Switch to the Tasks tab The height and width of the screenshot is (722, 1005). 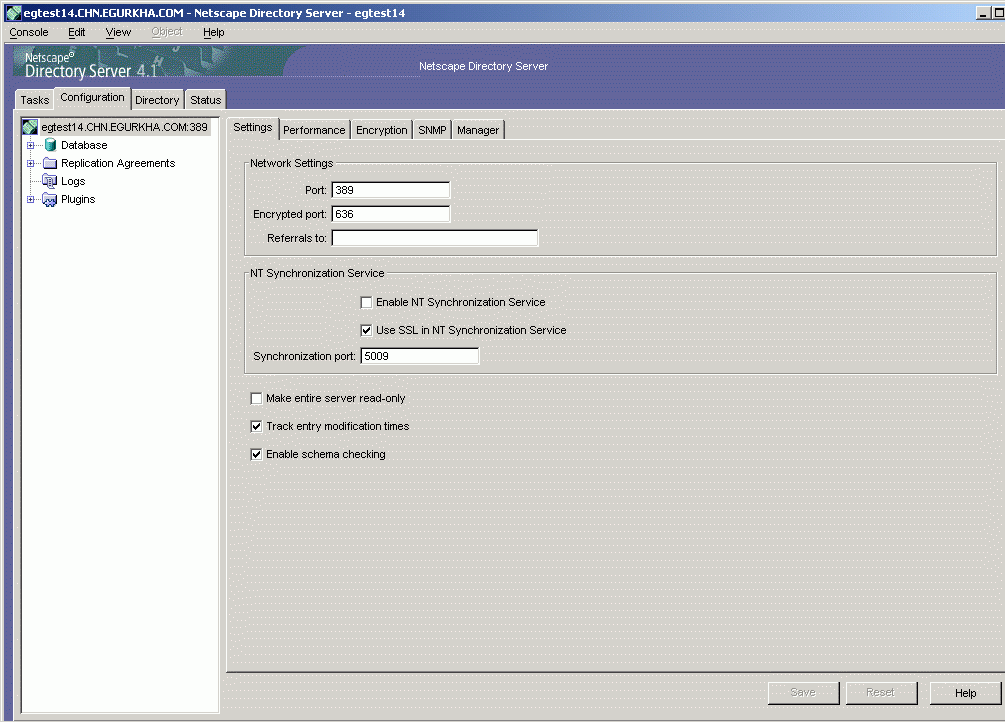pos(35,100)
